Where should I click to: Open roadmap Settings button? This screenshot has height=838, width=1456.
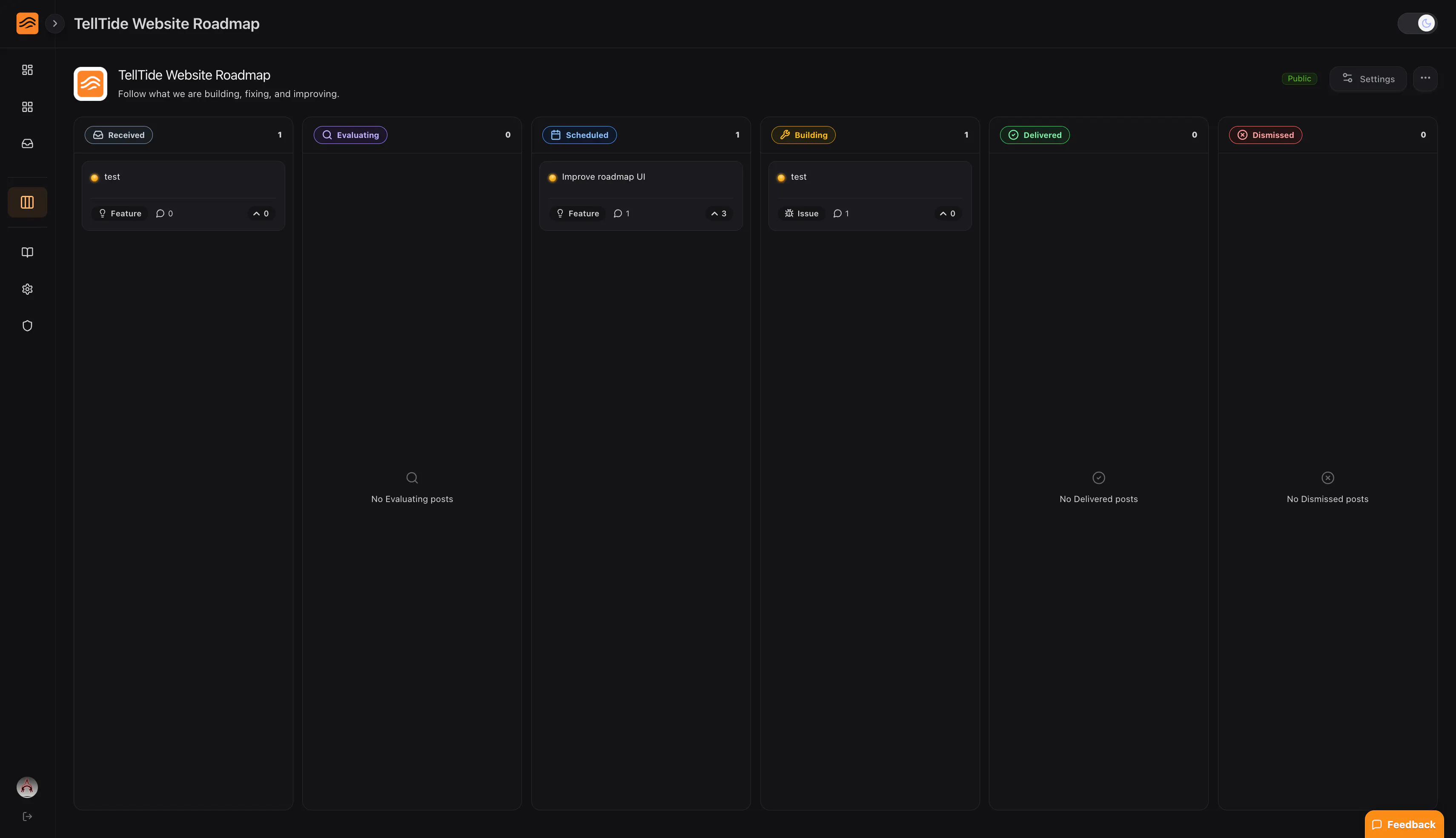(1368, 79)
